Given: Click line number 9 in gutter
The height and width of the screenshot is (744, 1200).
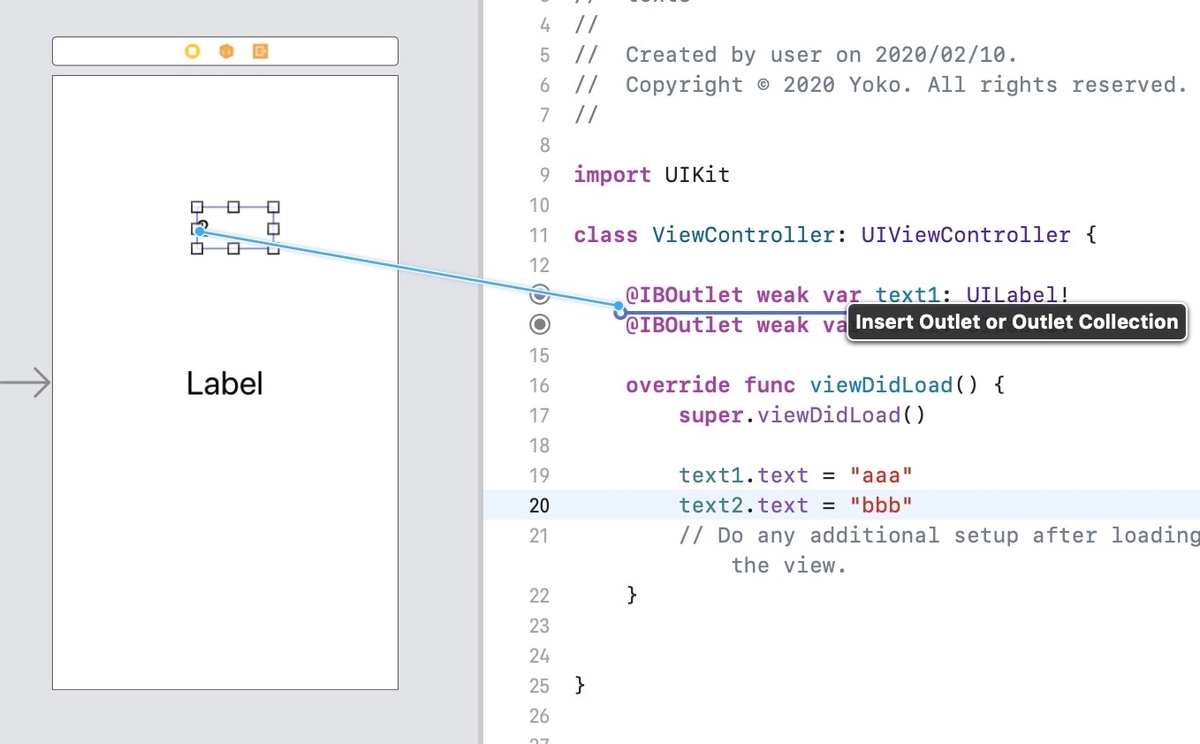Looking at the screenshot, I should click(x=545, y=176).
